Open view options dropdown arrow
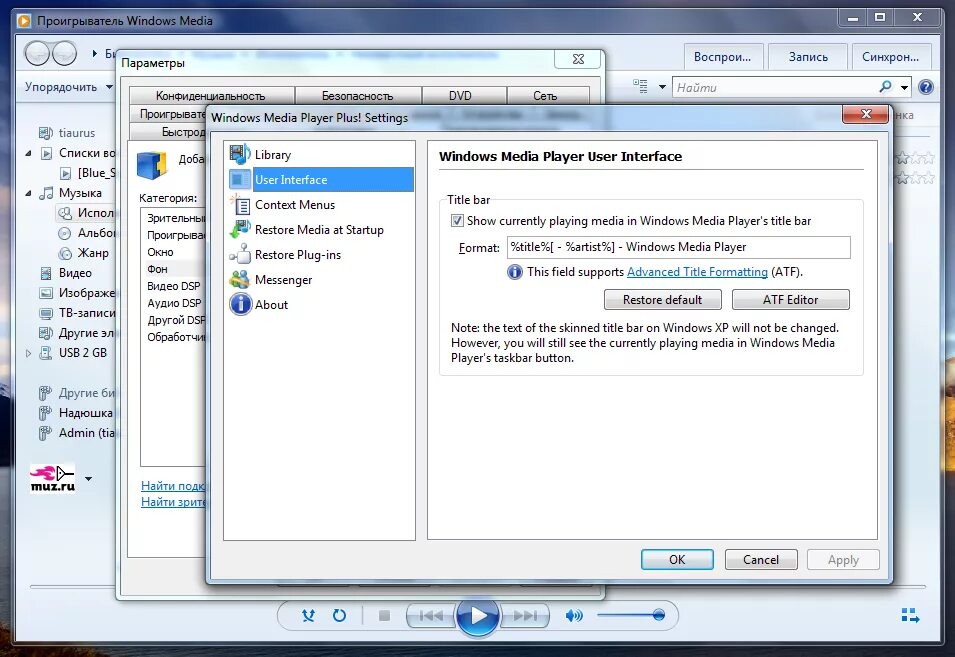This screenshot has width=955, height=657. pyautogui.click(x=662, y=87)
